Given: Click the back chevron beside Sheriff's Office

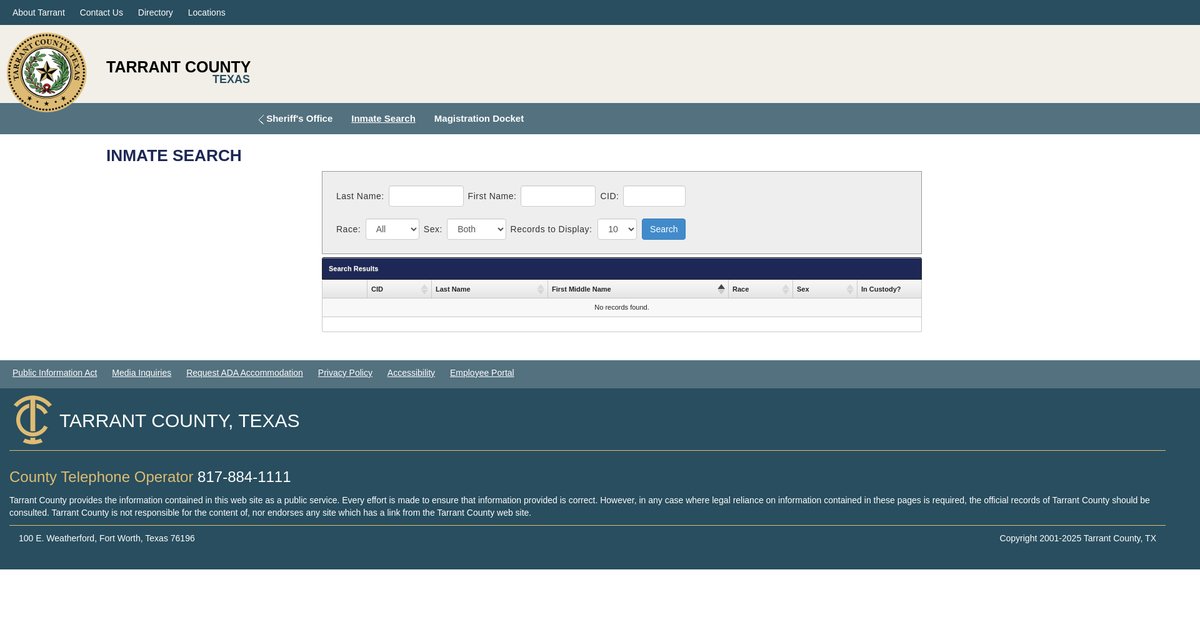Looking at the screenshot, I should pos(261,119).
